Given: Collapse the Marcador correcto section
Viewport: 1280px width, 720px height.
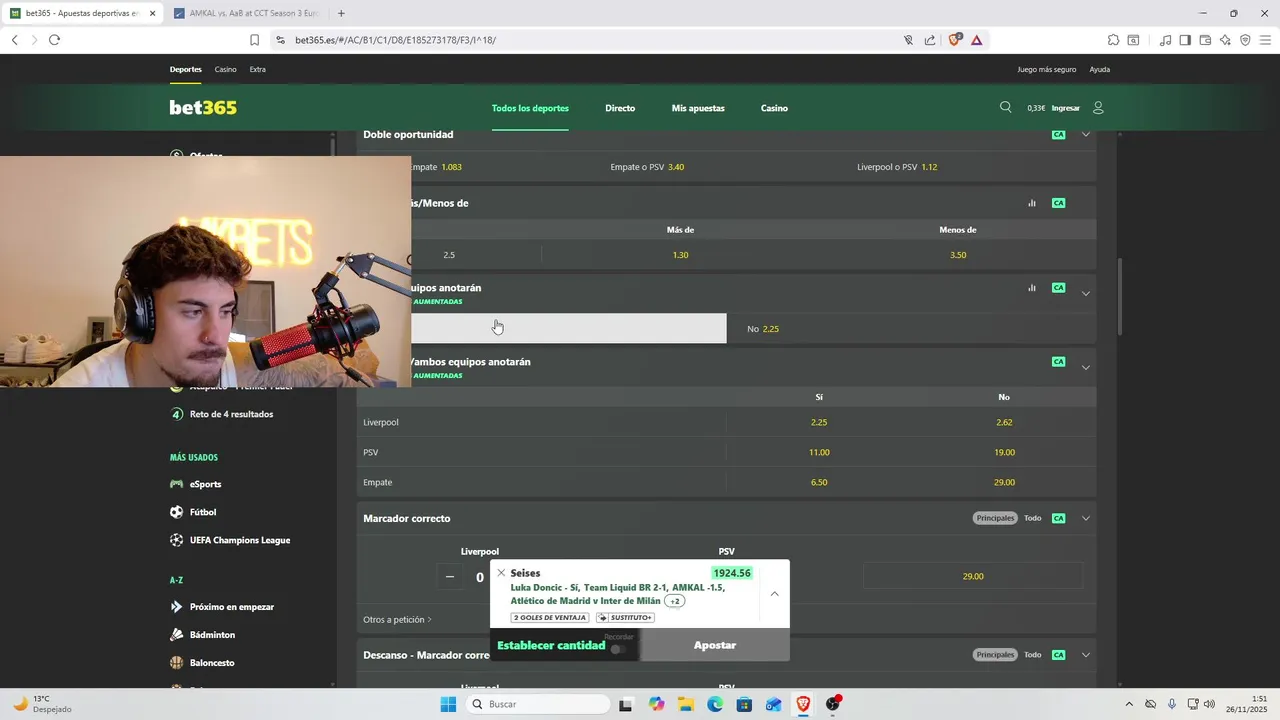Looking at the screenshot, I should coord(1086,518).
